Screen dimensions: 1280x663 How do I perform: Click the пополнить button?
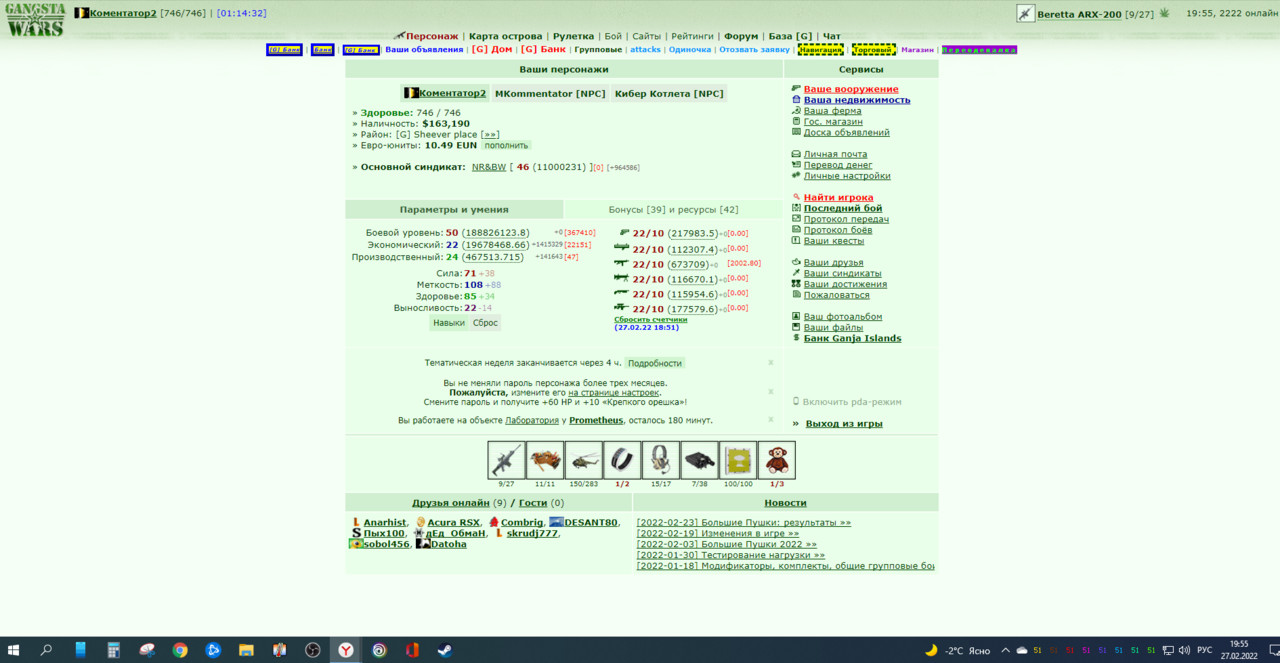[506, 145]
